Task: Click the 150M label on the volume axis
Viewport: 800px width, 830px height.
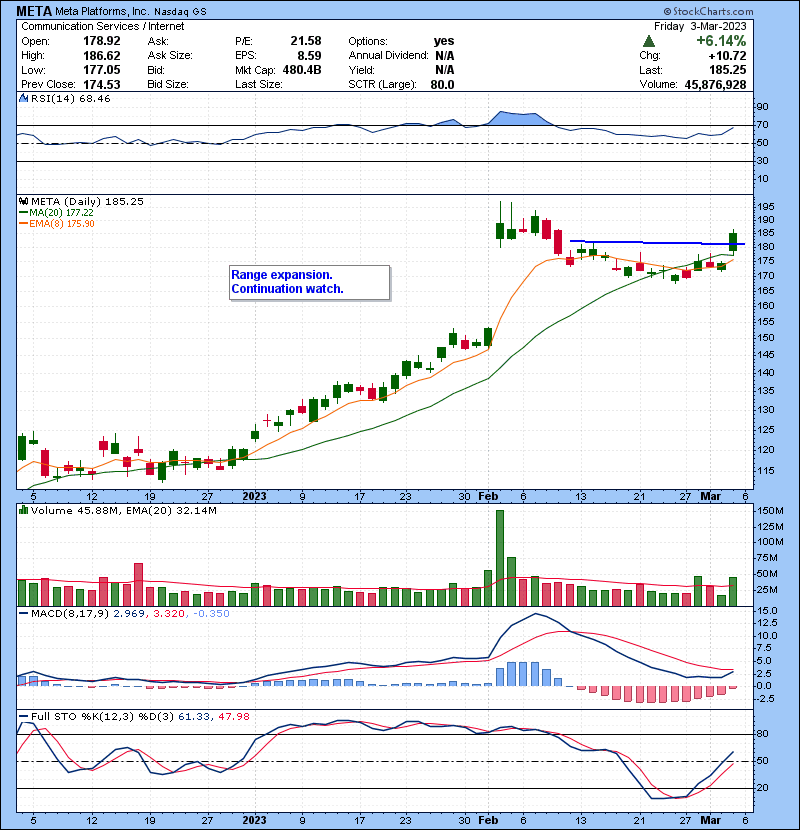Action: coord(771,511)
